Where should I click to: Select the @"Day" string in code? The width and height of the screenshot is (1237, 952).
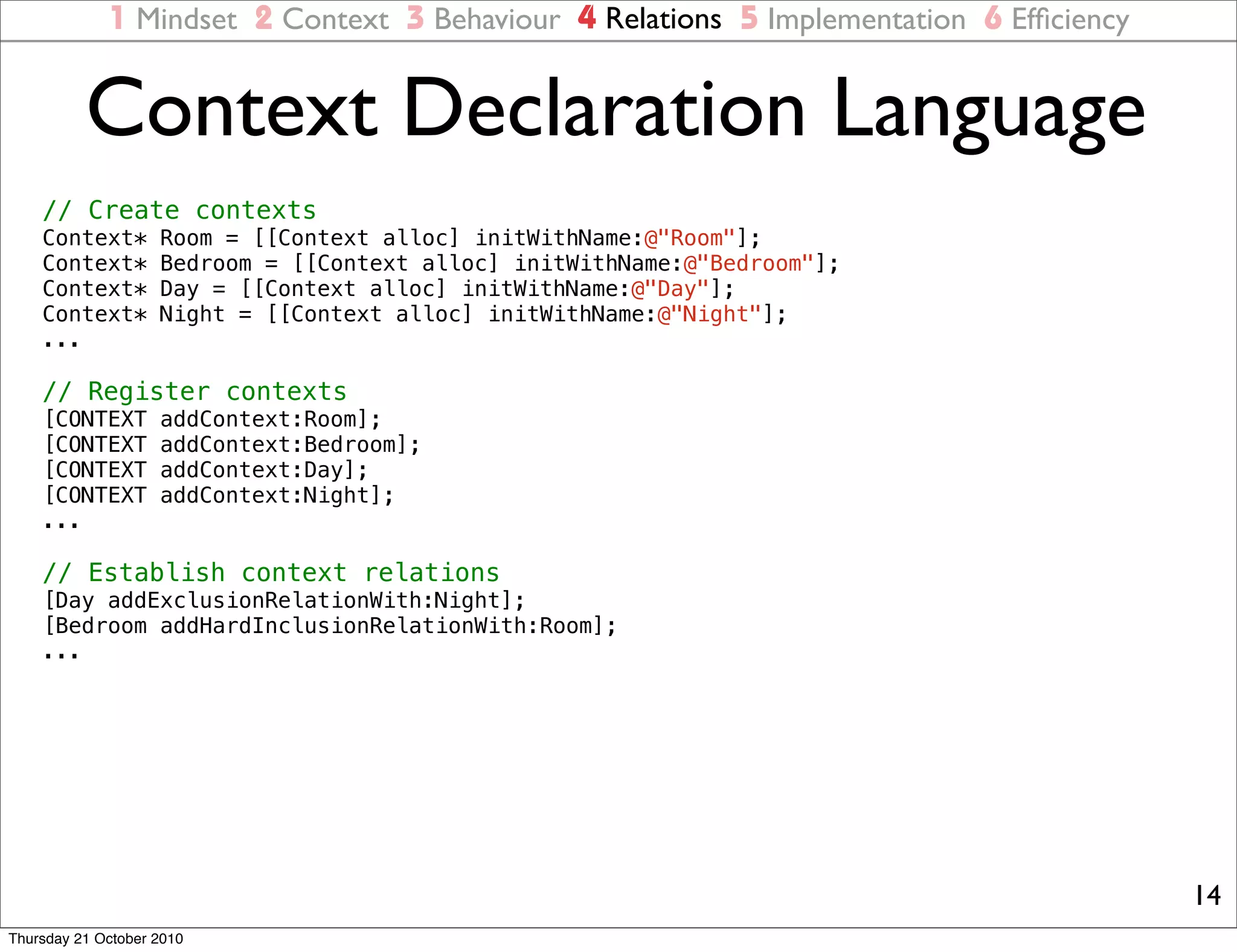670,289
